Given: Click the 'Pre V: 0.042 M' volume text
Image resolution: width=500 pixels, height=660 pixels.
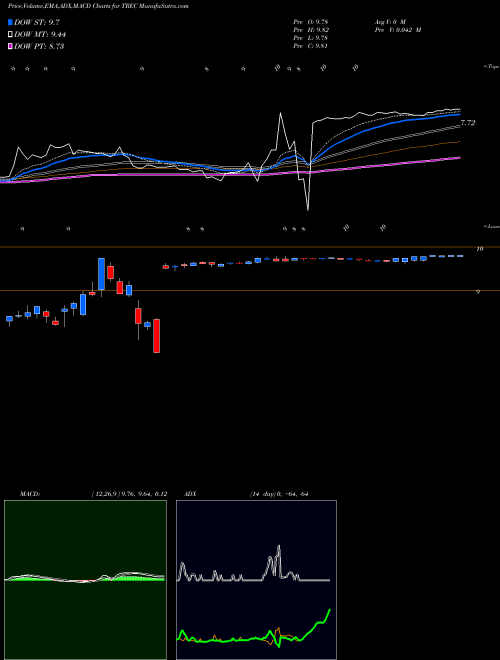Looking at the screenshot, I should (397, 30).
